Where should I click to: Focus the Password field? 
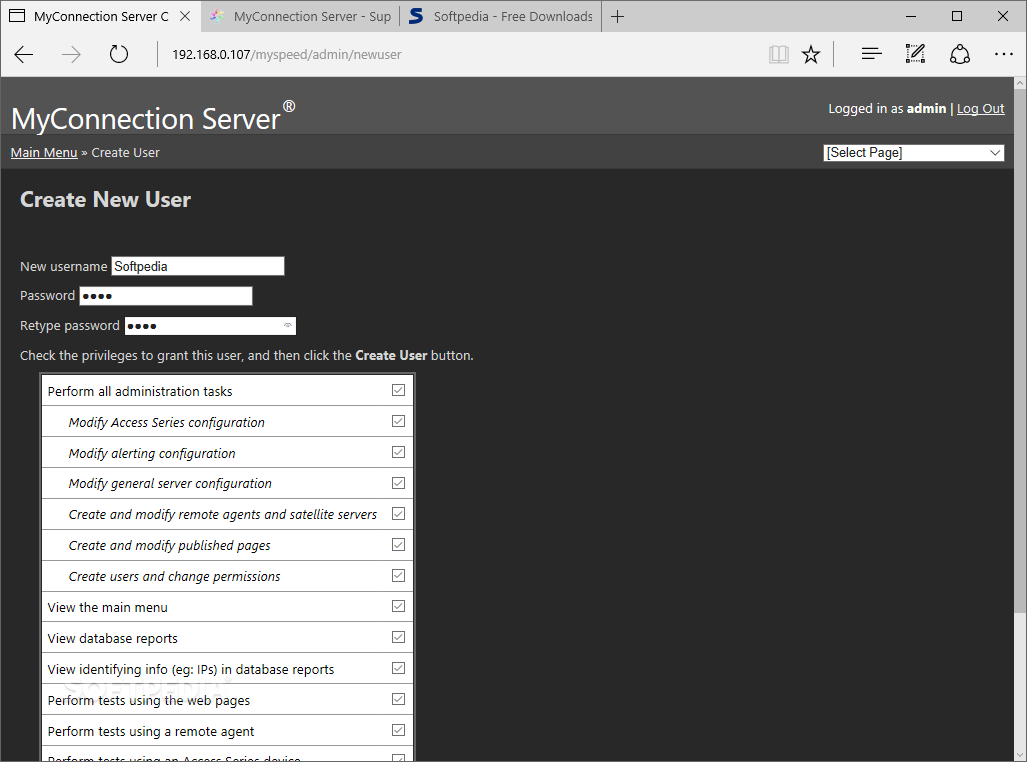pyautogui.click(x=166, y=296)
